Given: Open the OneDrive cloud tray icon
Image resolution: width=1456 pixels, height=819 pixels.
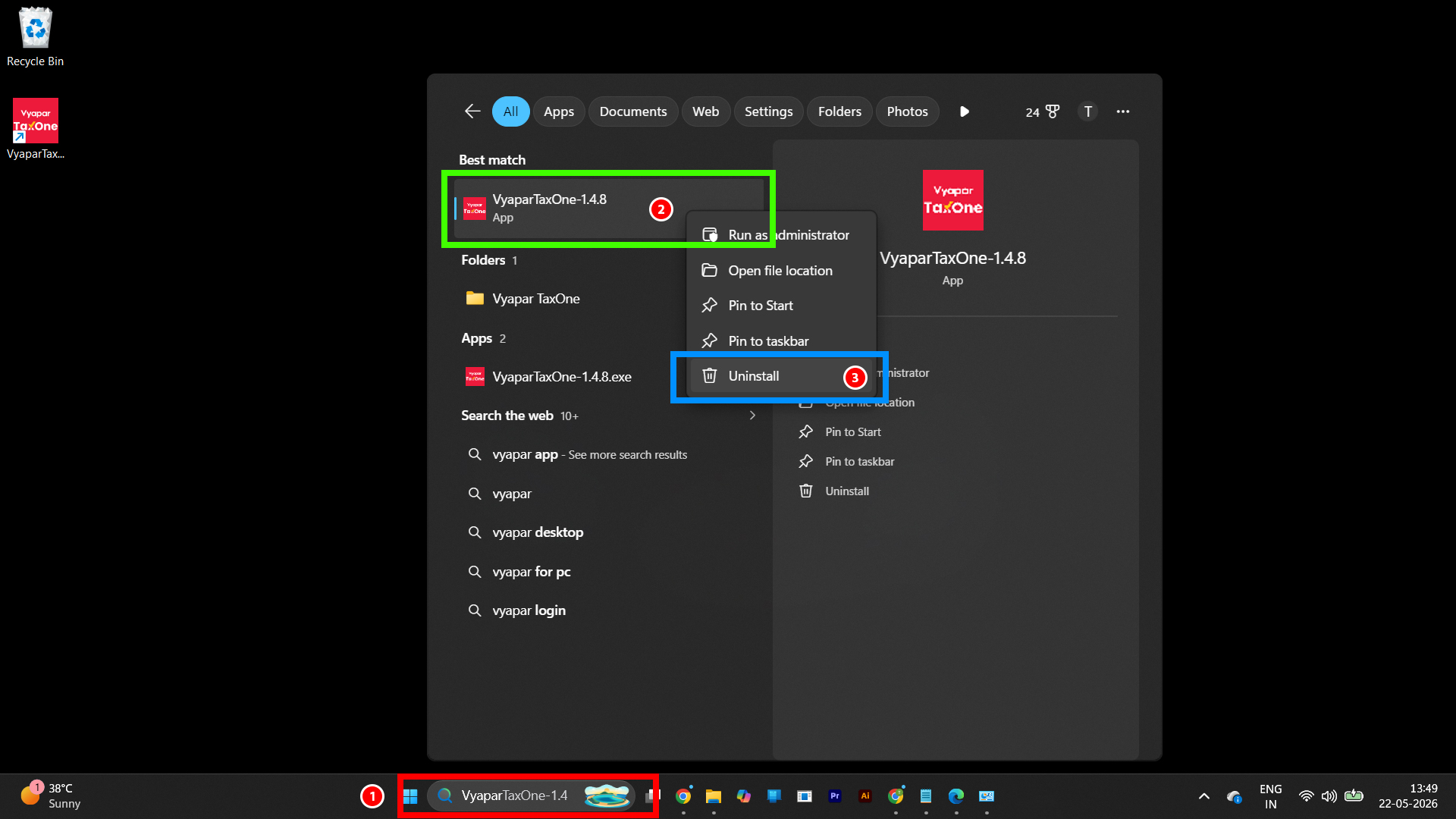Looking at the screenshot, I should click(x=1235, y=796).
